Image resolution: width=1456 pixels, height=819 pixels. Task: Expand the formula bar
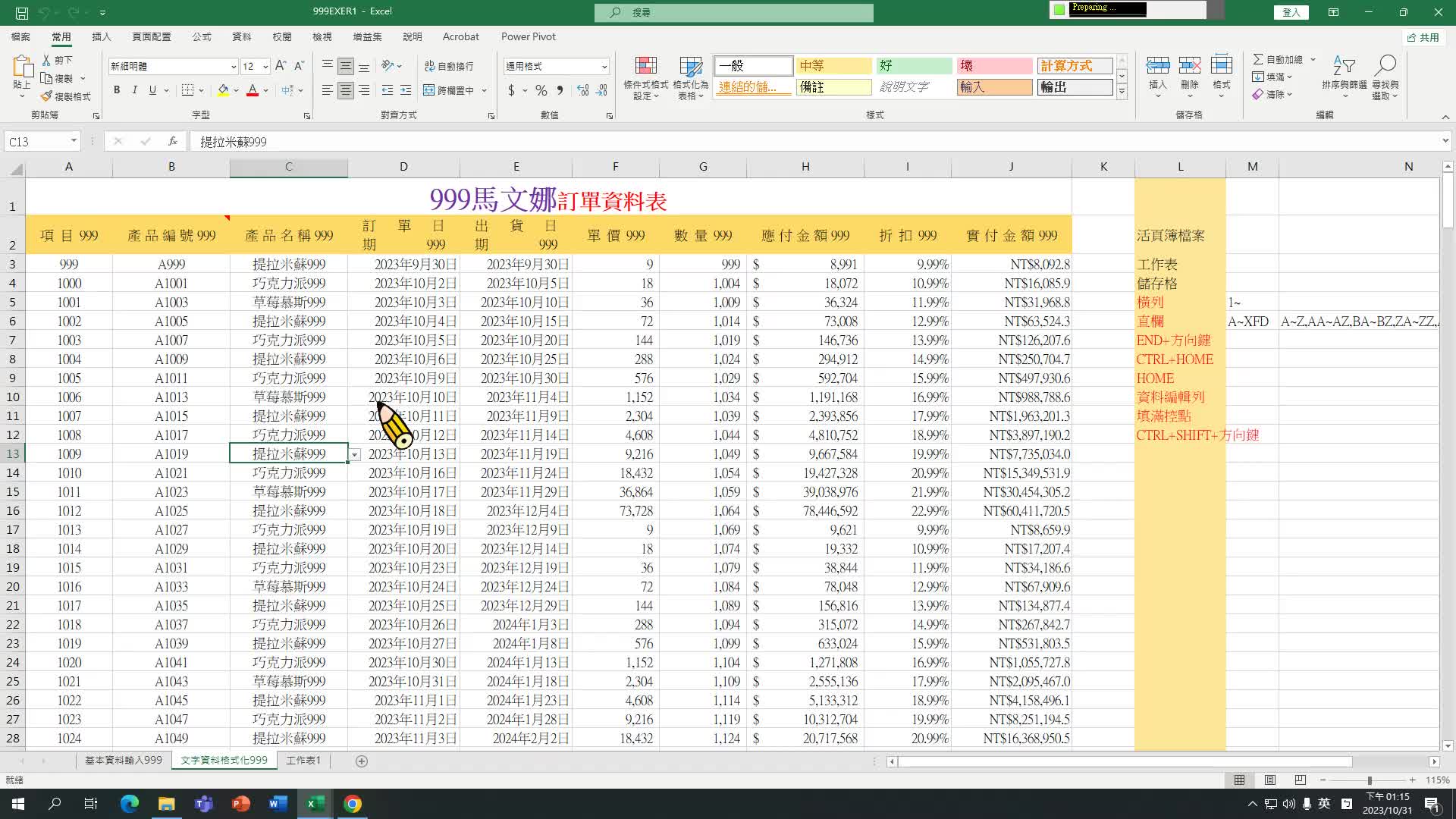(x=1445, y=141)
